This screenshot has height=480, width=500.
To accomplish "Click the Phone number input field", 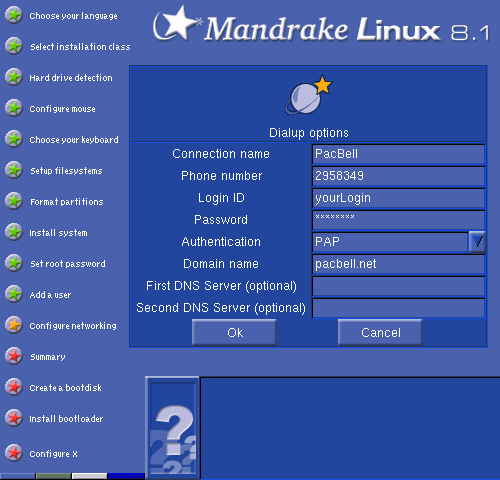I will click(398, 176).
